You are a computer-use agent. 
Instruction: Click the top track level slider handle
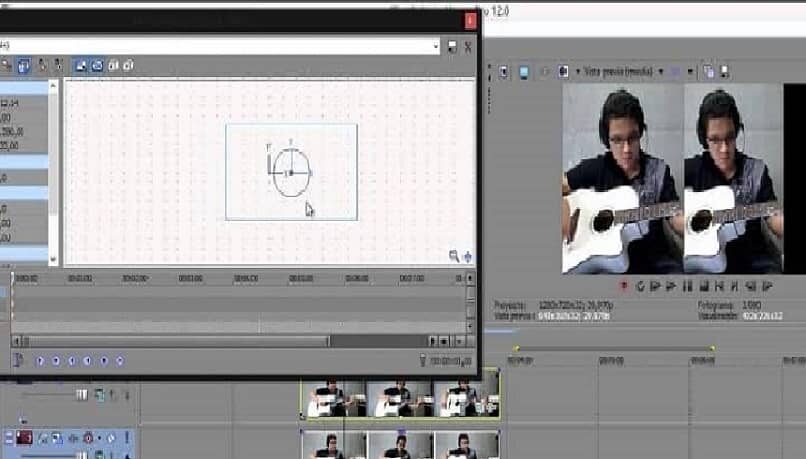click(81, 395)
